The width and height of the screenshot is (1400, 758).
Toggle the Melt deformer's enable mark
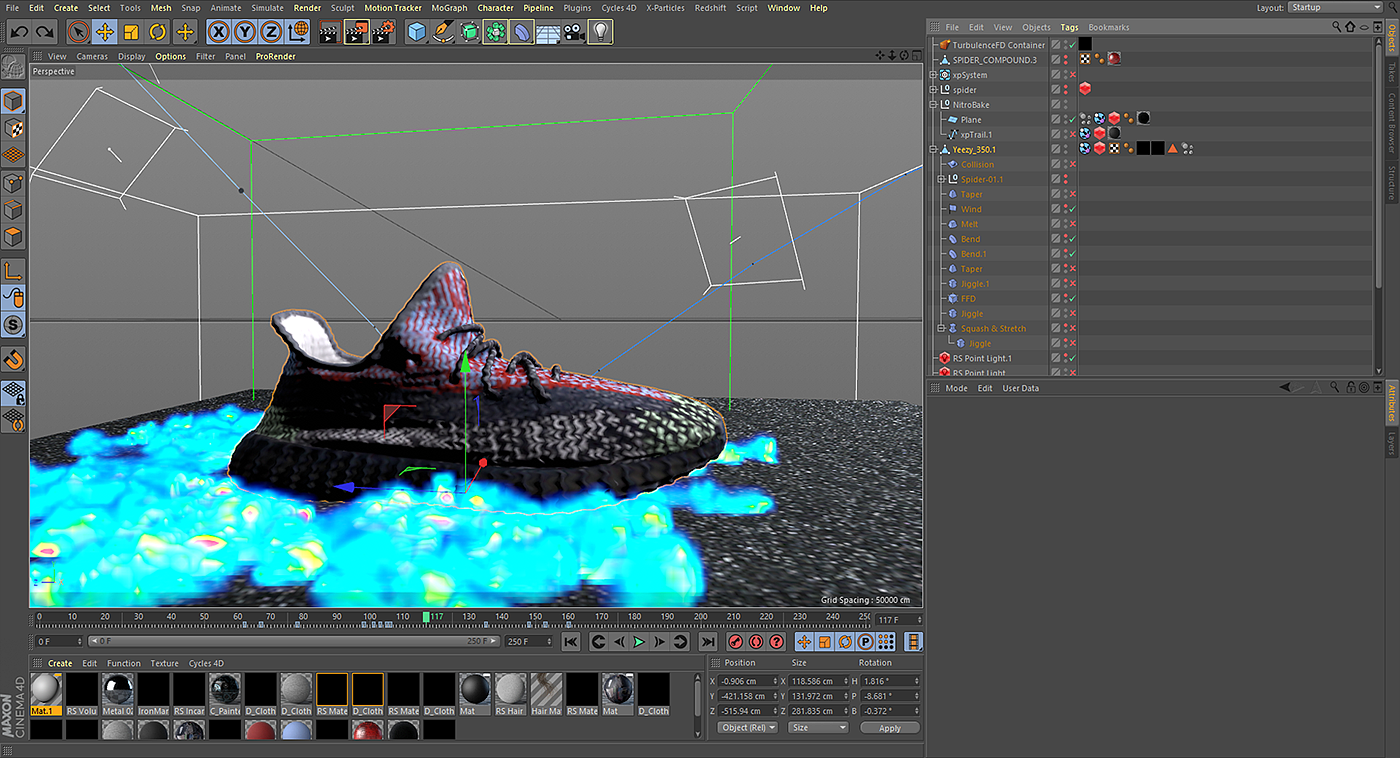click(x=1072, y=224)
